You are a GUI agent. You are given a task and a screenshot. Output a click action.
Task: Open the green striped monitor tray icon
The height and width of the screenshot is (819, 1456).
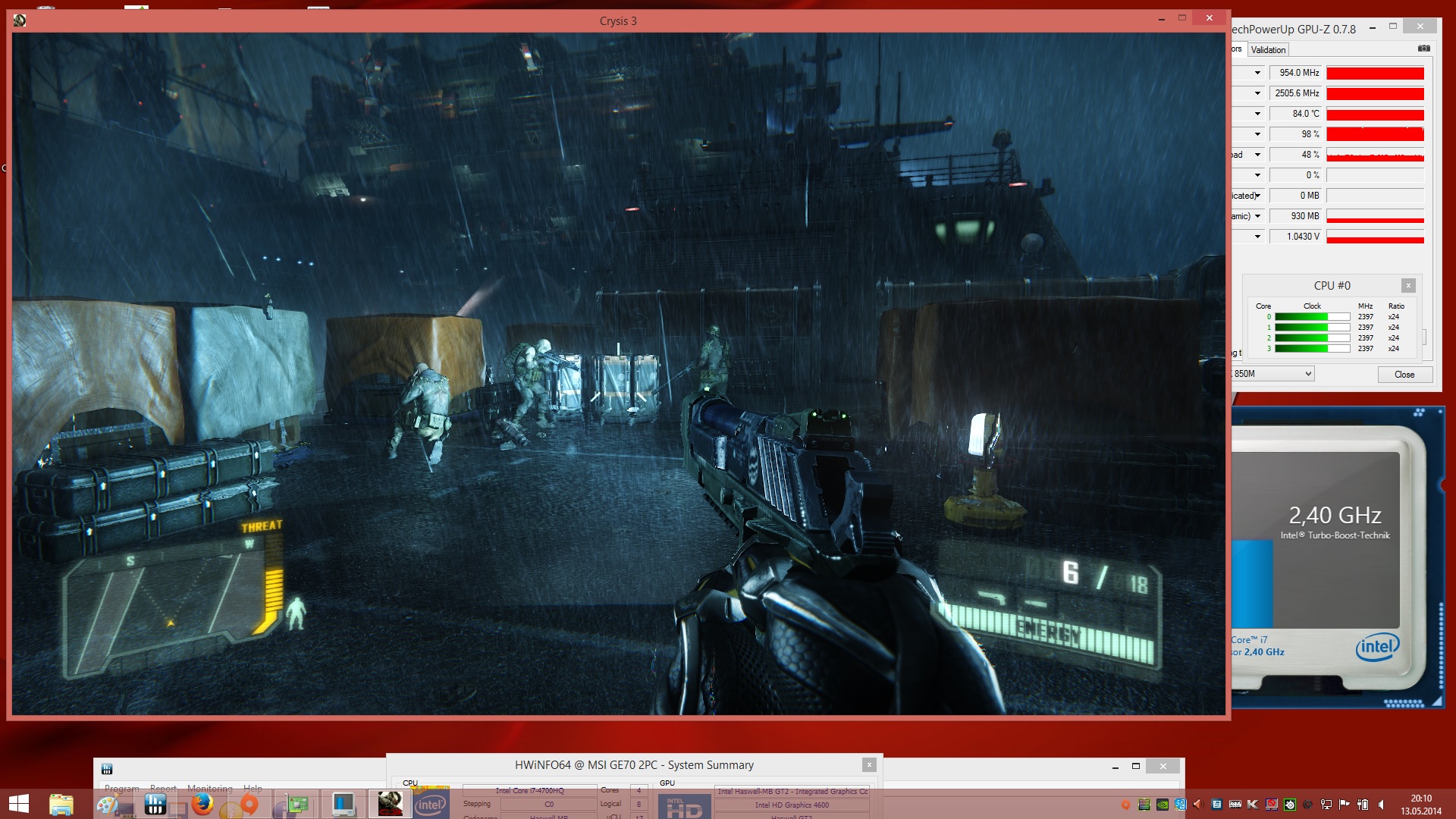pyautogui.click(x=1144, y=805)
